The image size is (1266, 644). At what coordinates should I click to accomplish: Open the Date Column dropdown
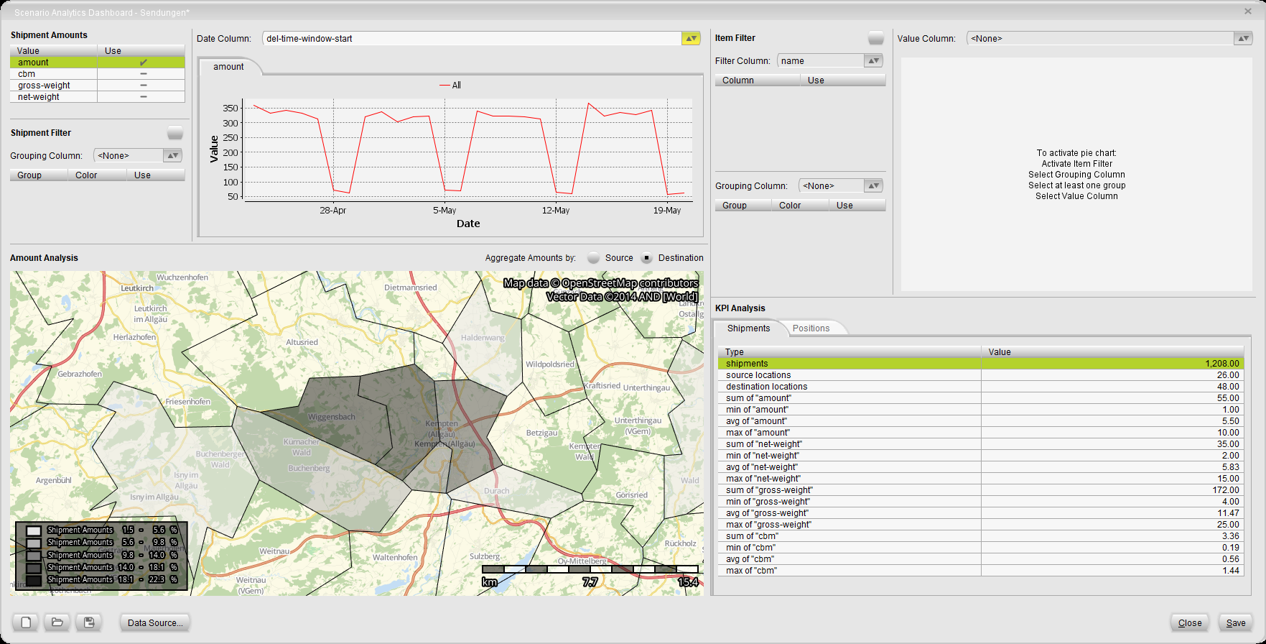(690, 39)
